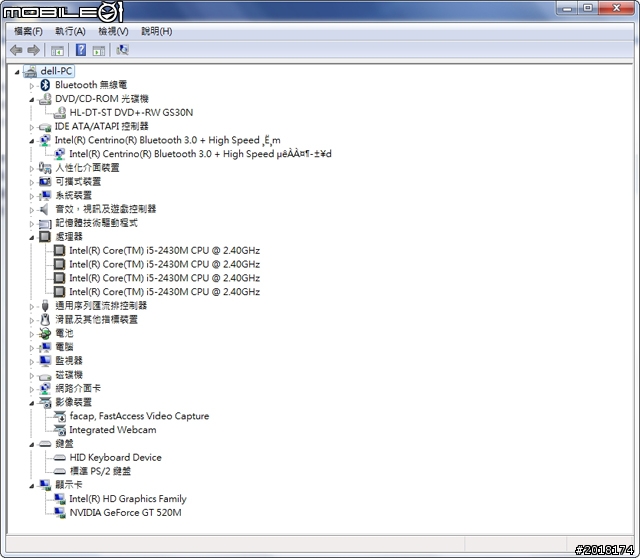640x558 pixels.
Task: Click the scan for hardware changes icon
Action: [122, 50]
